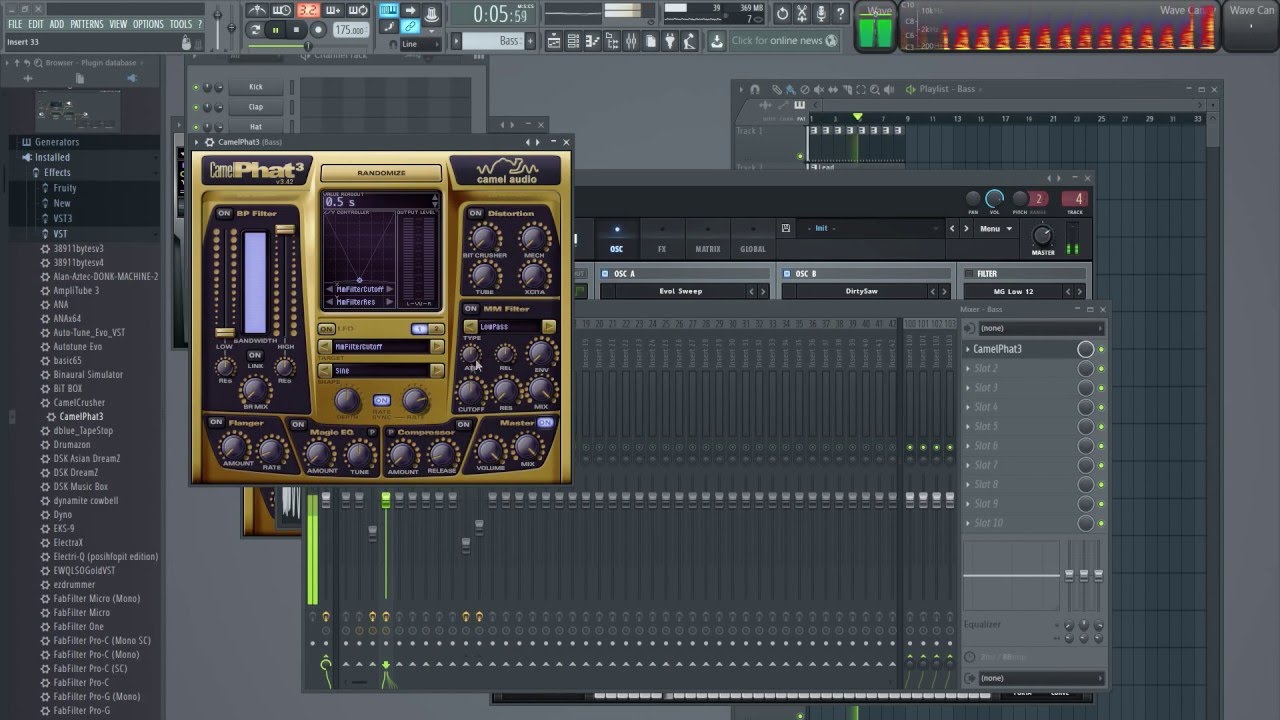
Task: Open the ADD menu
Action: pos(56,24)
